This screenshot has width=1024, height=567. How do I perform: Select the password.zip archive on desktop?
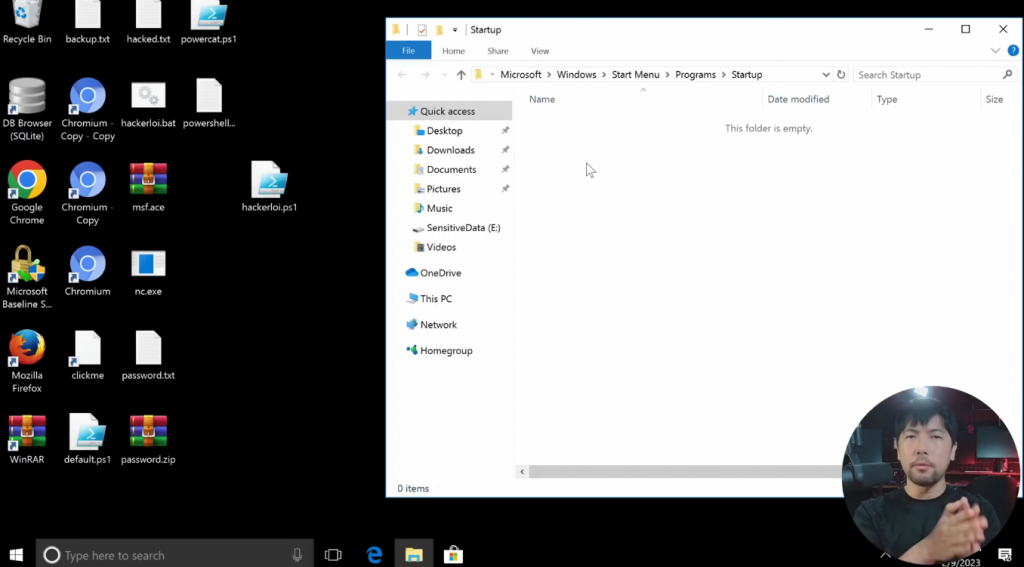148,433
